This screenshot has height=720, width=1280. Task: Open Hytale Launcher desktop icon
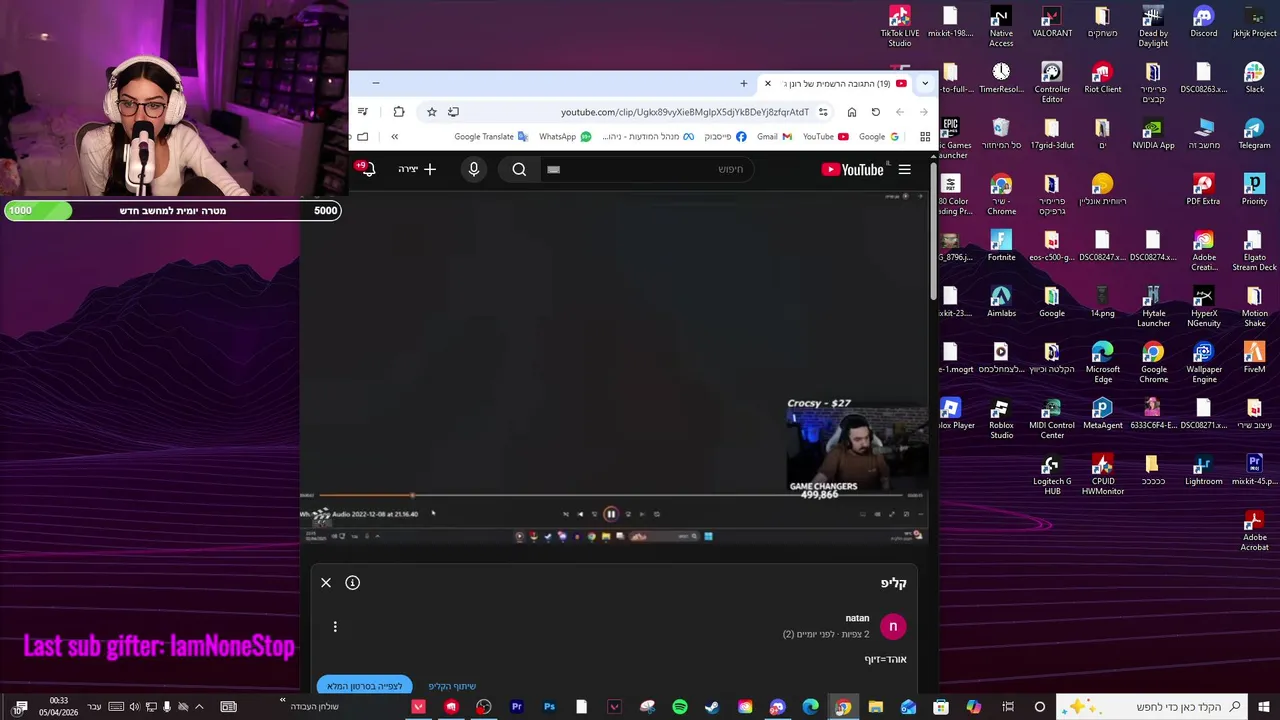(x=1153, y=306)
